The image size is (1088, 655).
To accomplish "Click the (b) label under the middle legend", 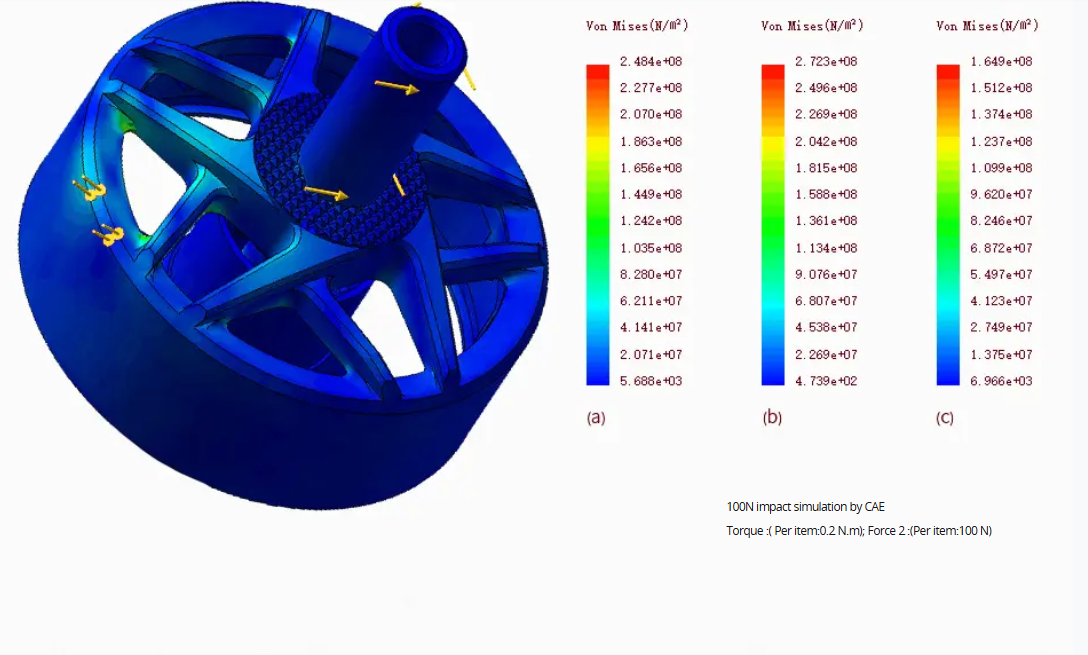I will pos(771,418).
